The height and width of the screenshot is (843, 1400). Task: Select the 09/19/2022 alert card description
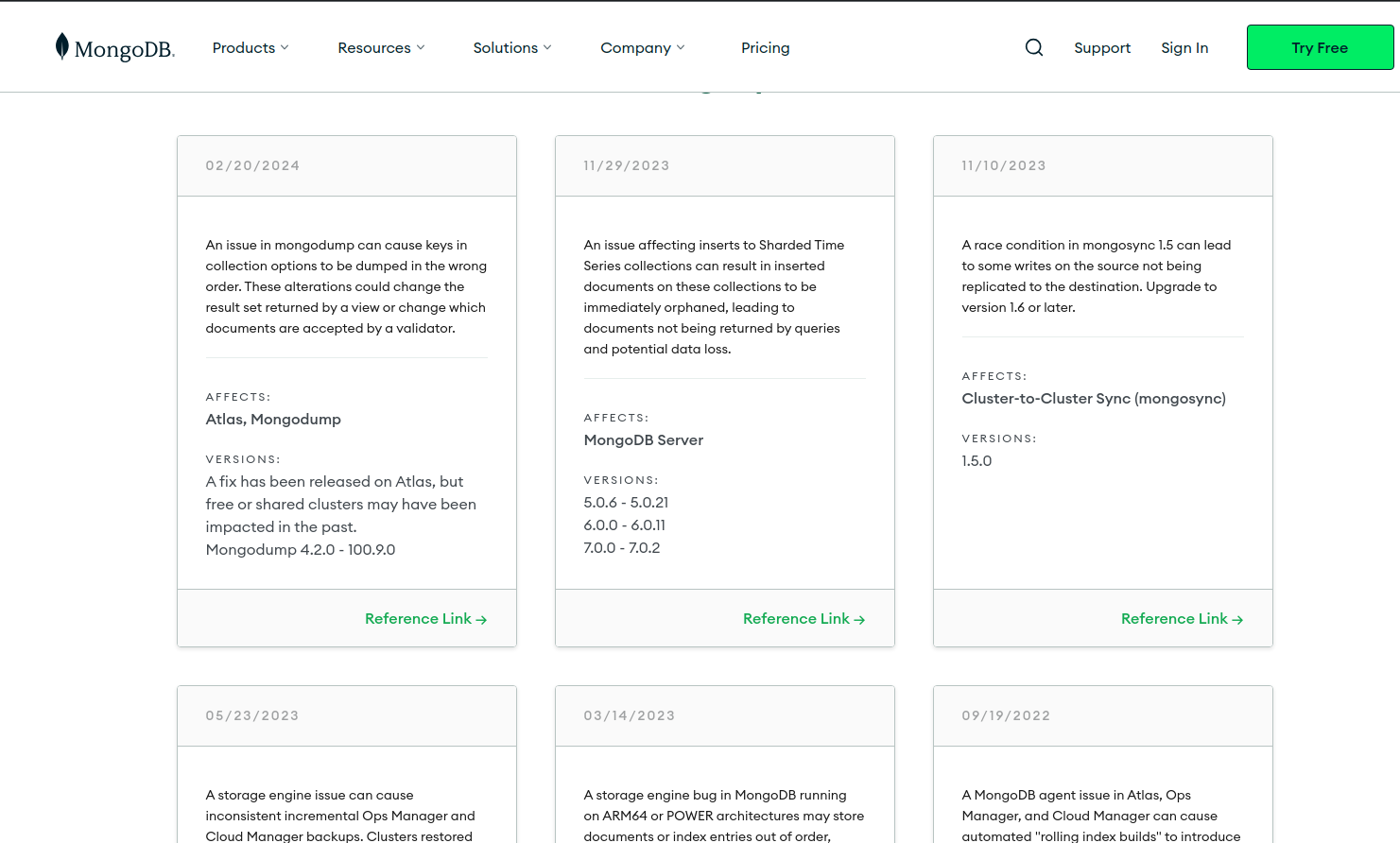click(x=1100, y=816)
